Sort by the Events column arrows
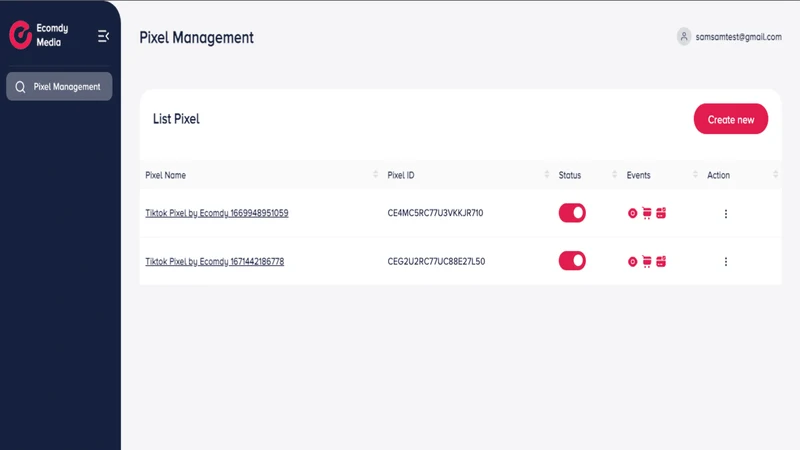 pyautogui.click(x=695, y=174)
